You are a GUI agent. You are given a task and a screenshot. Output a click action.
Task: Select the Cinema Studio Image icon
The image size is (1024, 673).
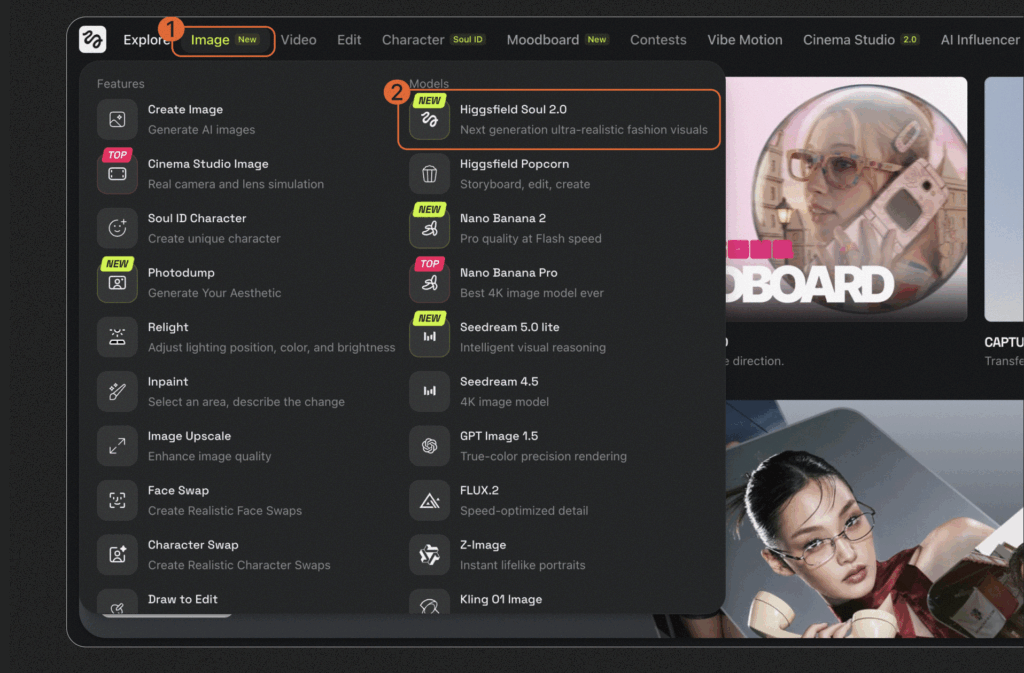point(117,174)
